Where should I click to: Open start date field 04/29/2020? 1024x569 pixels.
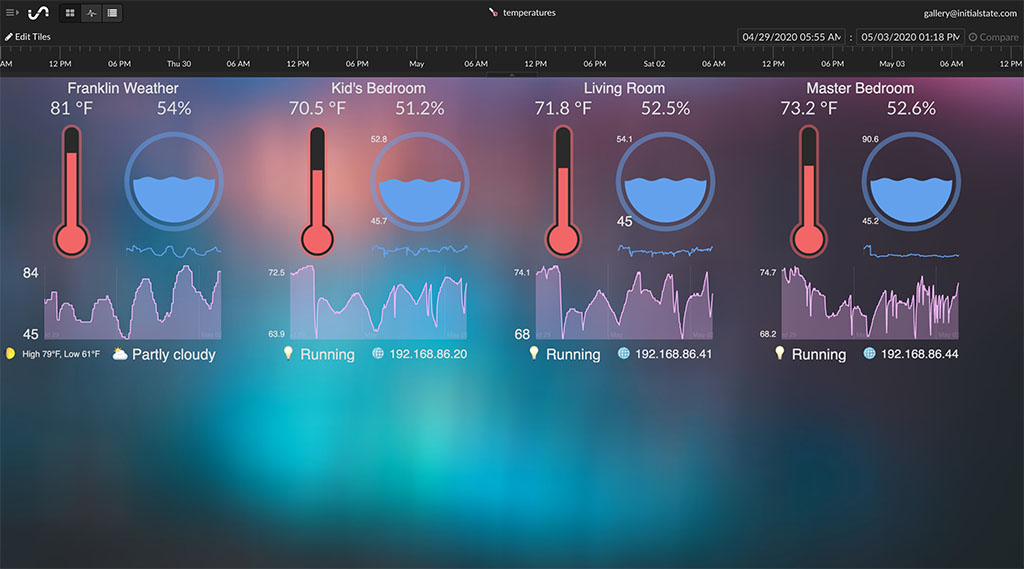coord(792,37)
